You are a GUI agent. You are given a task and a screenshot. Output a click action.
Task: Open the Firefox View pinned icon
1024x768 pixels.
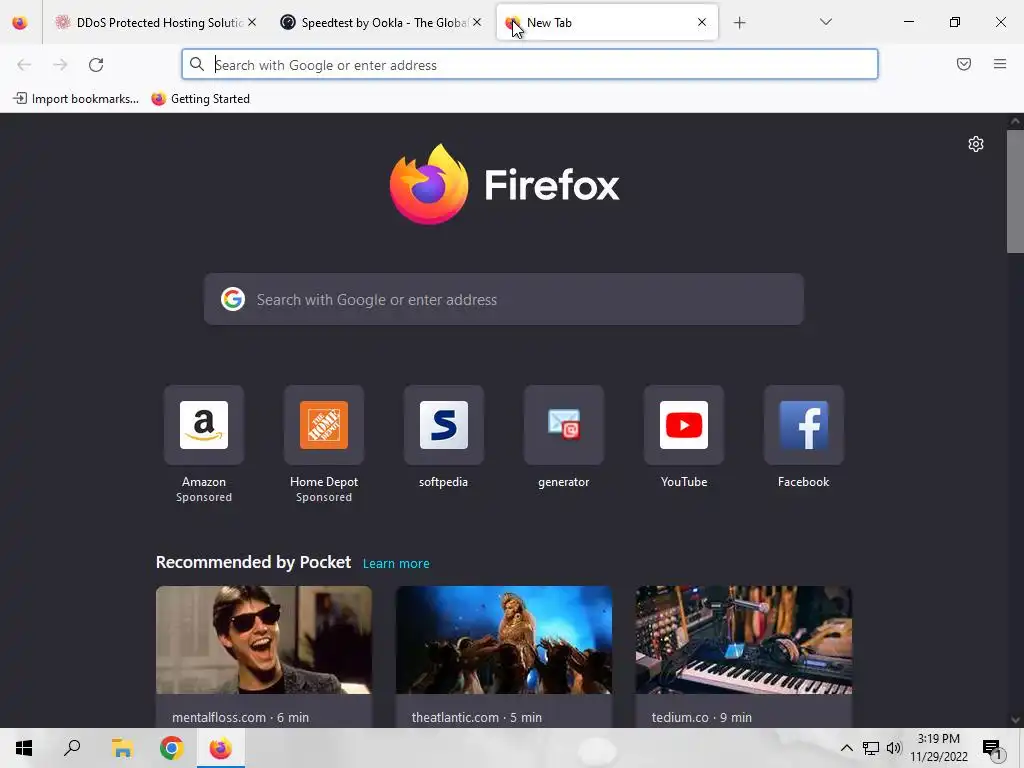point(20,23)
